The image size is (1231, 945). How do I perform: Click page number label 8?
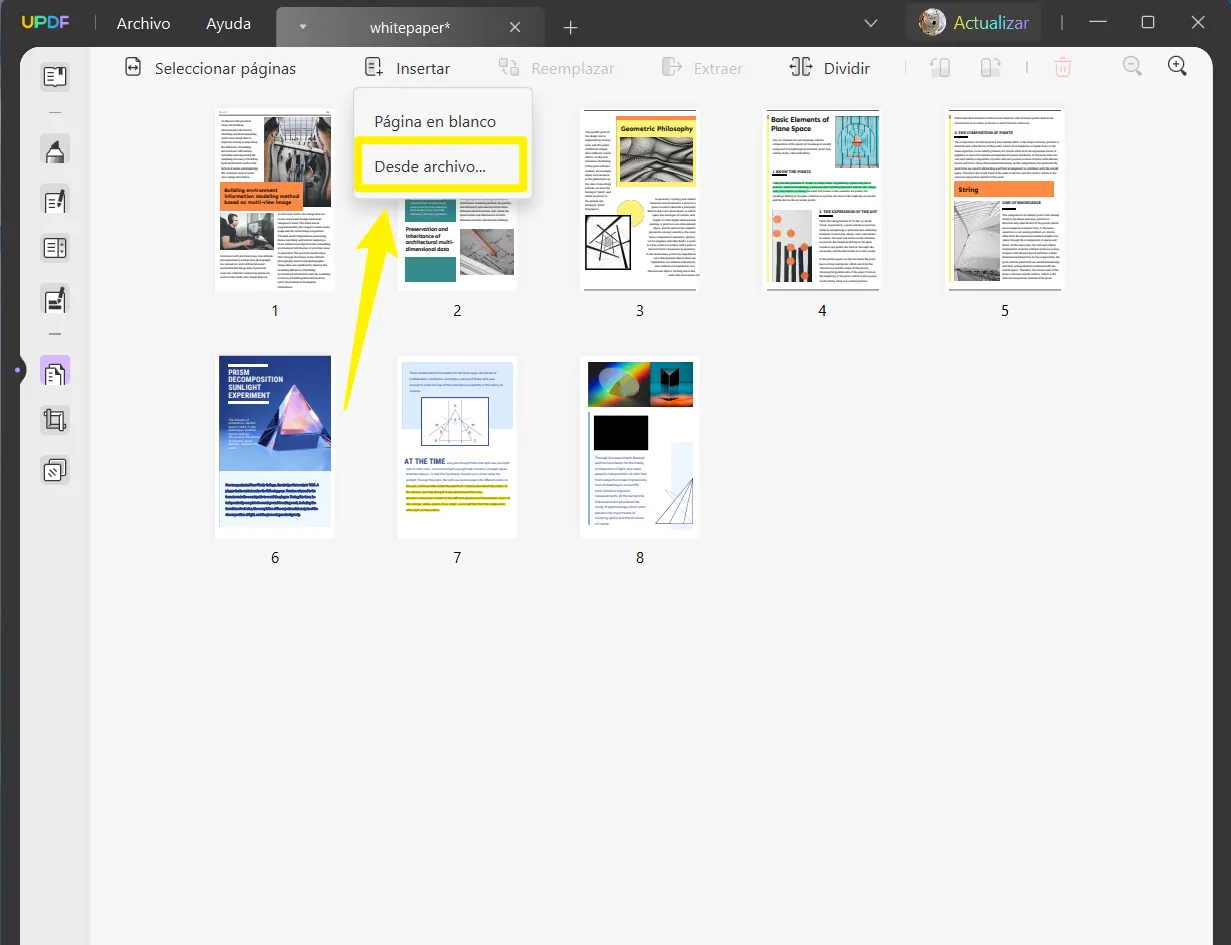point(640,558)
